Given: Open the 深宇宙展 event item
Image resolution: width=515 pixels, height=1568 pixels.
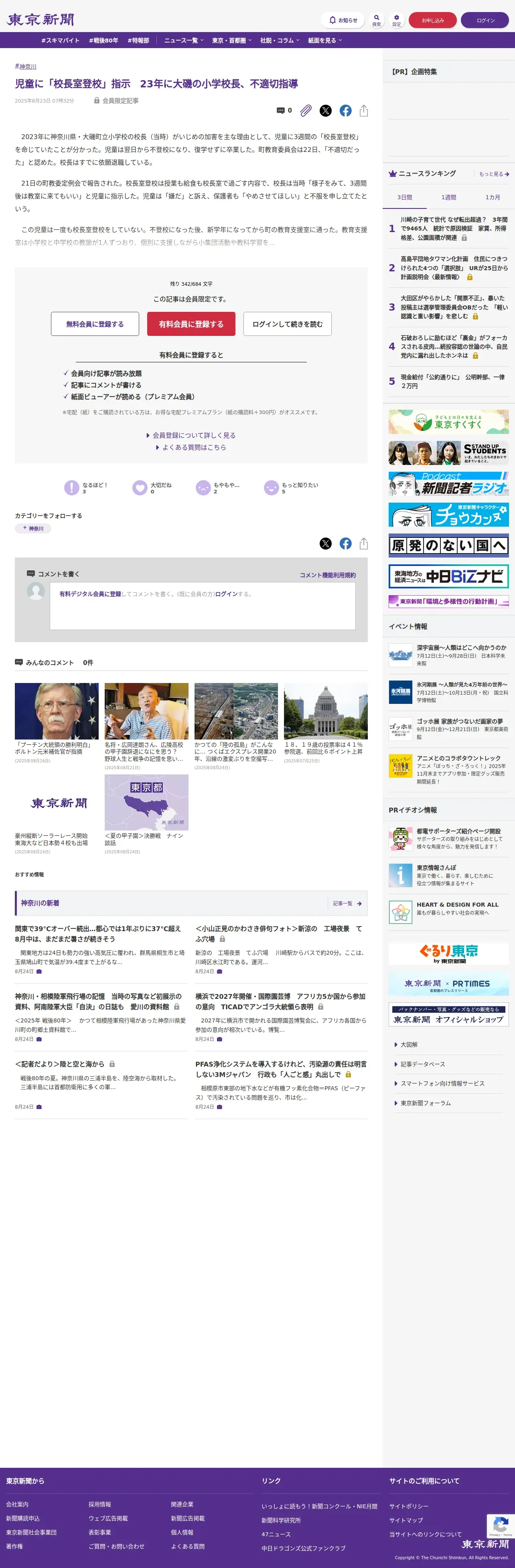Looking at the screenshot, I should 448,655.
